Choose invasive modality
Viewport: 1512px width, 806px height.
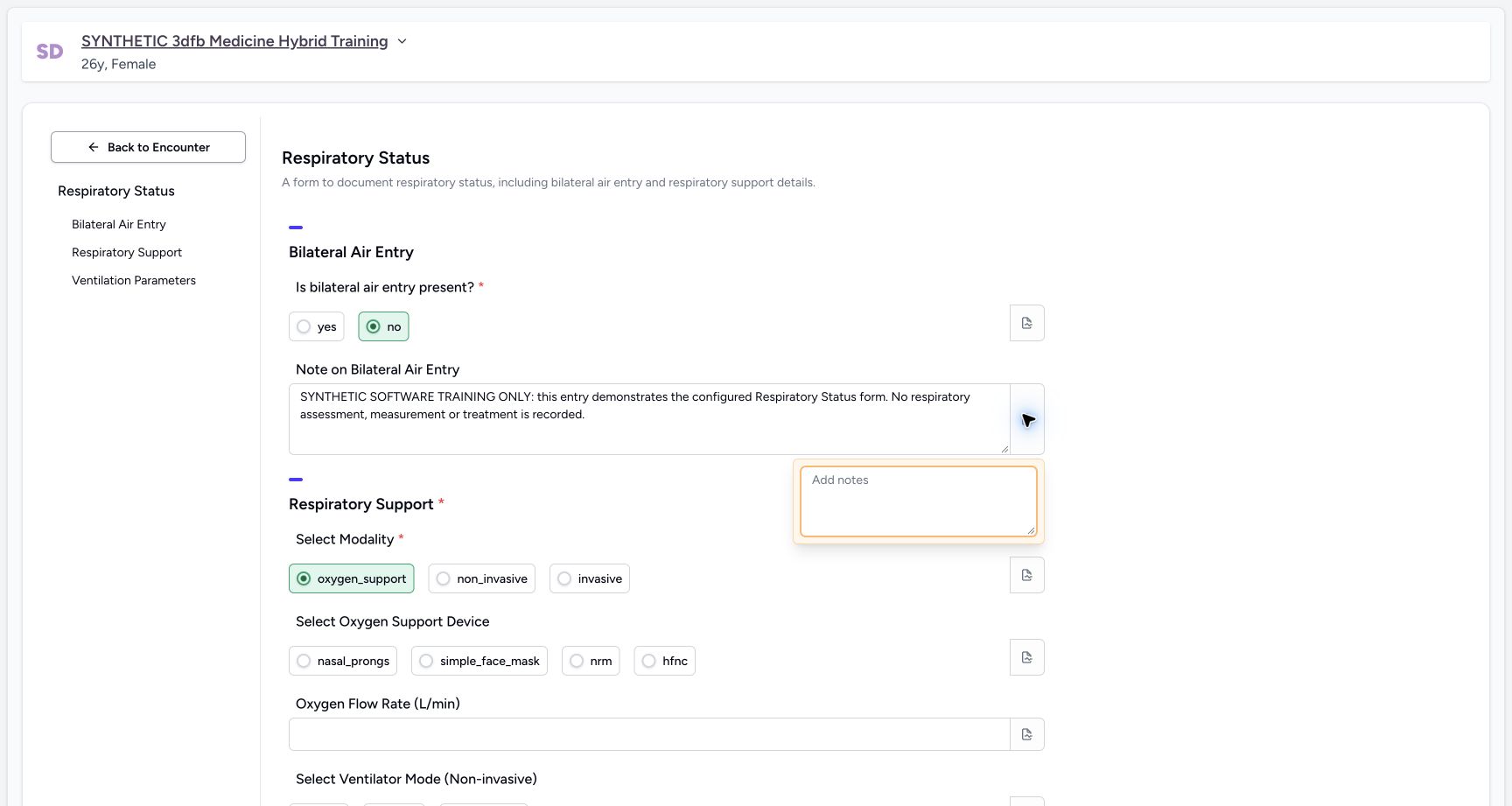coord(589,578)
